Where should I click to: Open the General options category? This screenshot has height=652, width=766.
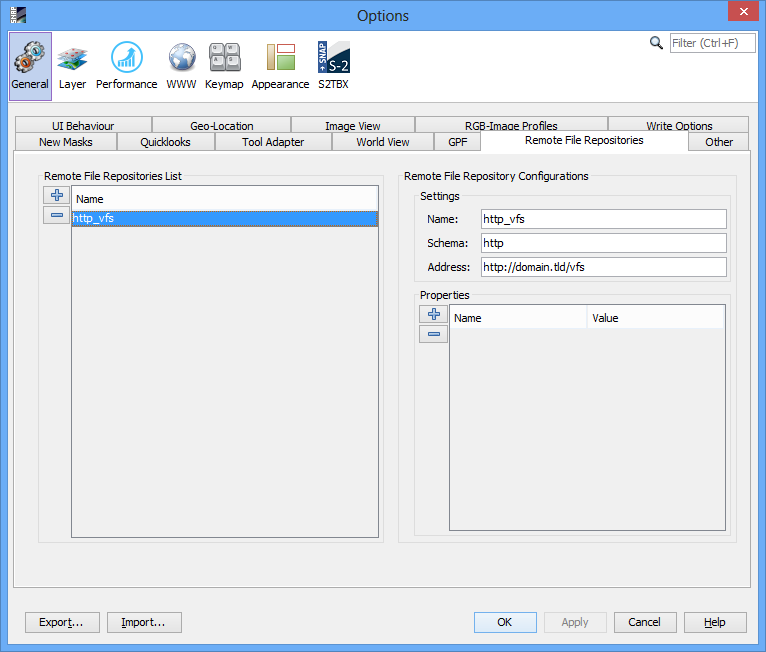coord(30,66)
